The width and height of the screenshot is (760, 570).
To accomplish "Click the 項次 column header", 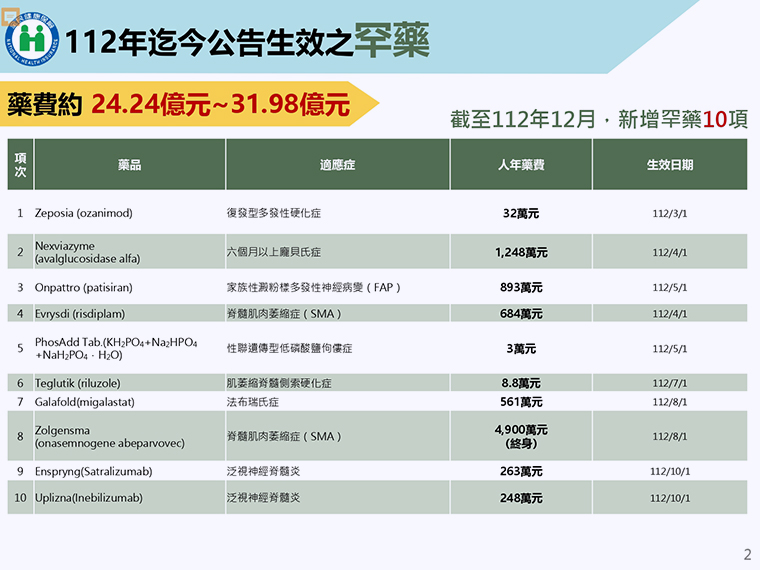I will [x=21, y=165].
